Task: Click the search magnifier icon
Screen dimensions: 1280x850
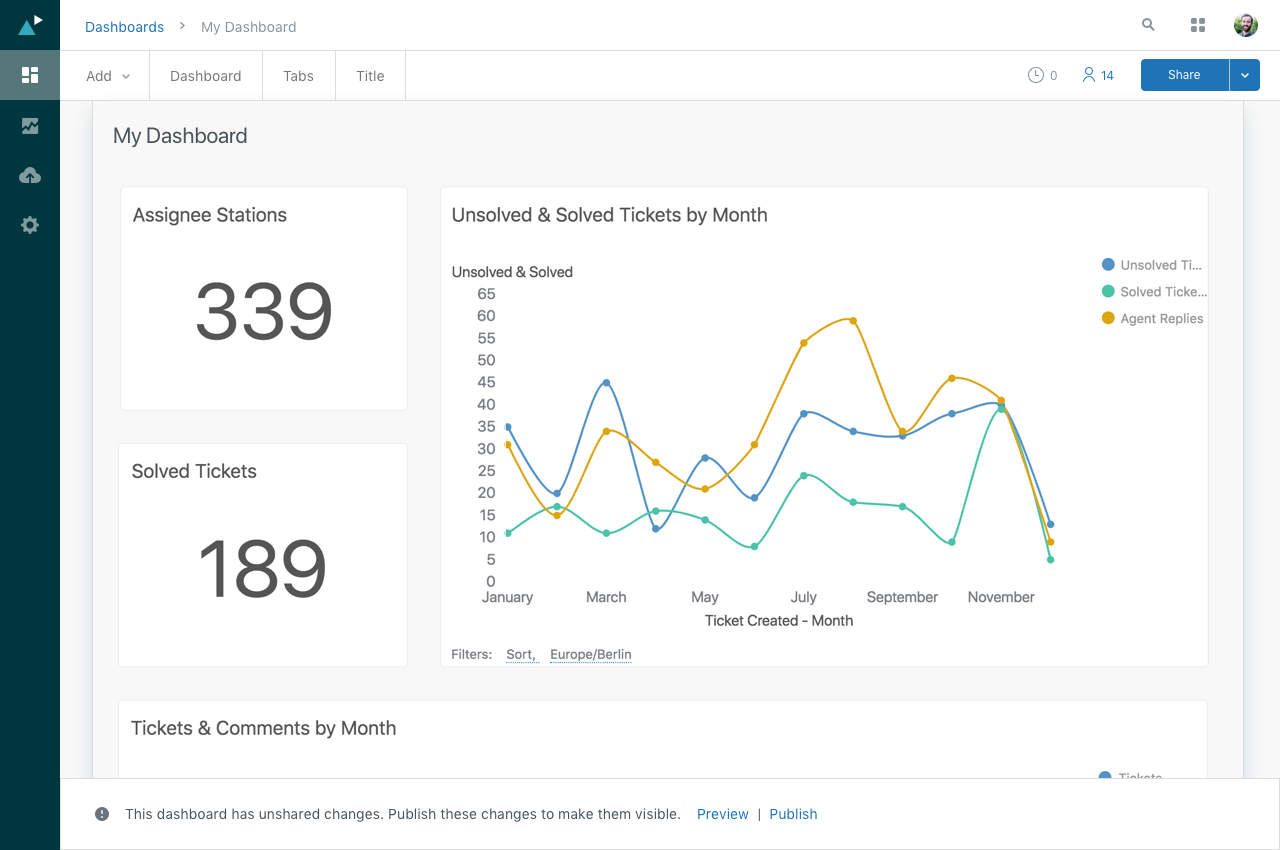Action: pyautogui.click(x=1148, y=25)
